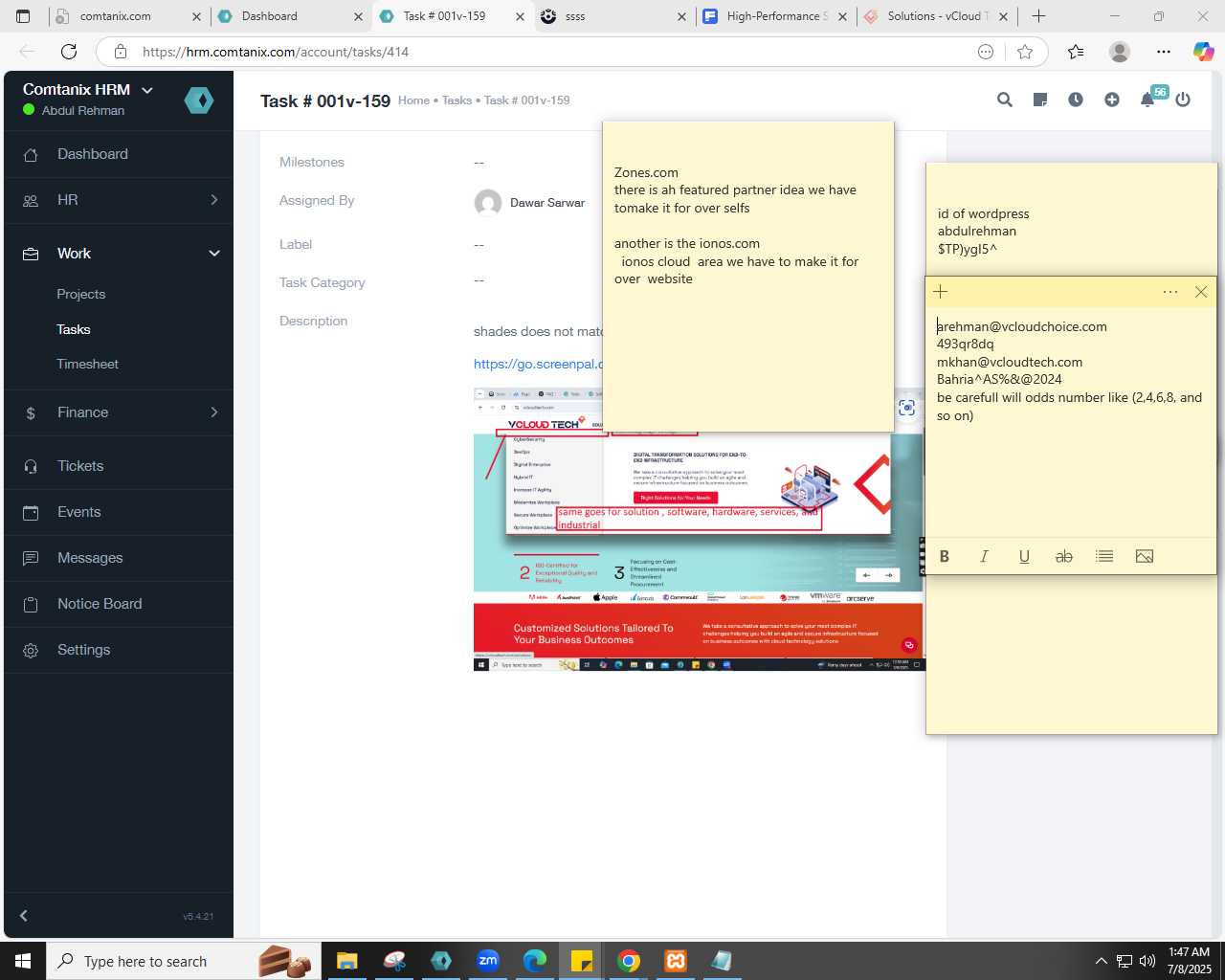The image size is (1225, 980).
Task: Collapse the Work sidebar section
Action: (x=119, y=254)
